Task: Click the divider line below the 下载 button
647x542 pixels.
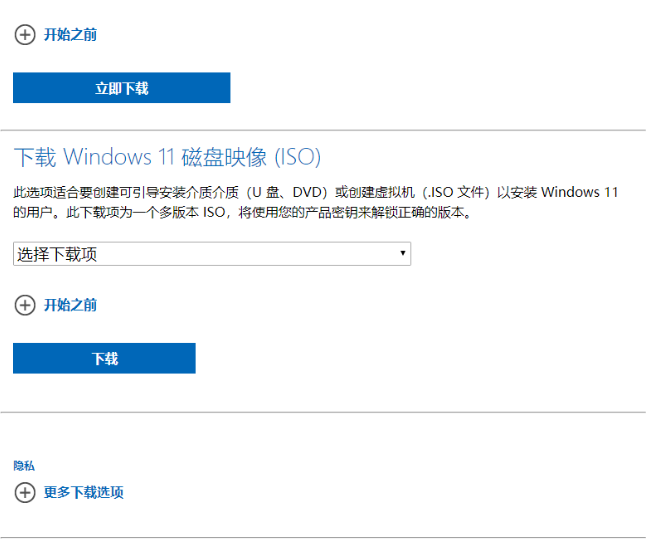Action: [x=323, y=412]
